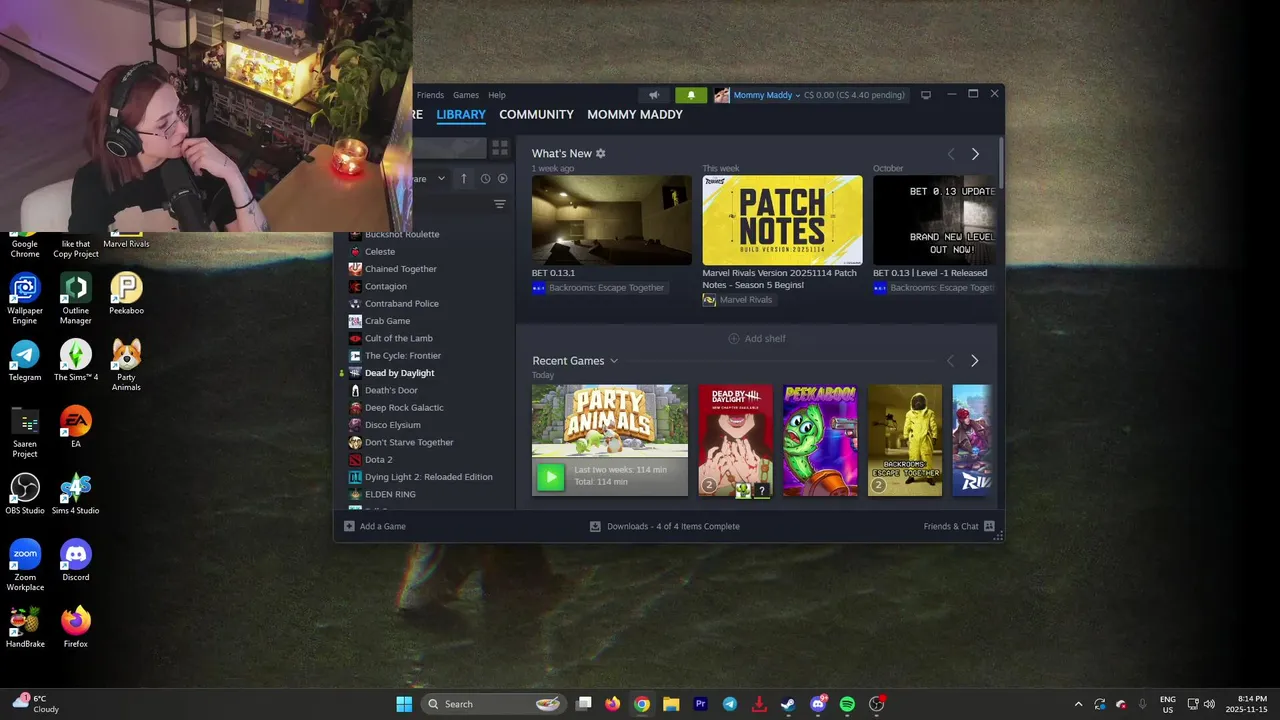The image size is (1280, 720).
Task: Select Deep Rock Galactic in list
Action: [404, 408]
